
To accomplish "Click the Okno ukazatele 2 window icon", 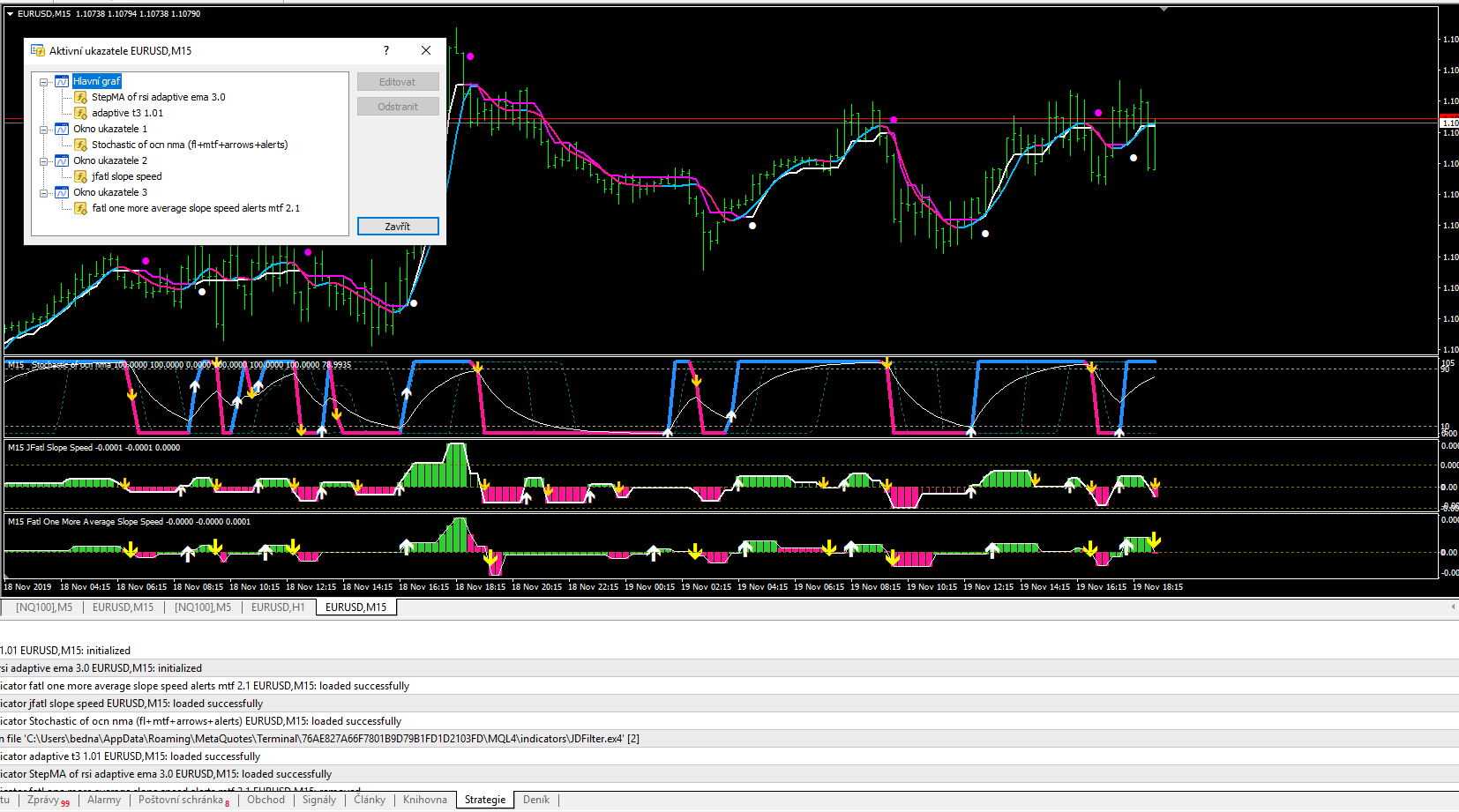I will coord(62,160).
